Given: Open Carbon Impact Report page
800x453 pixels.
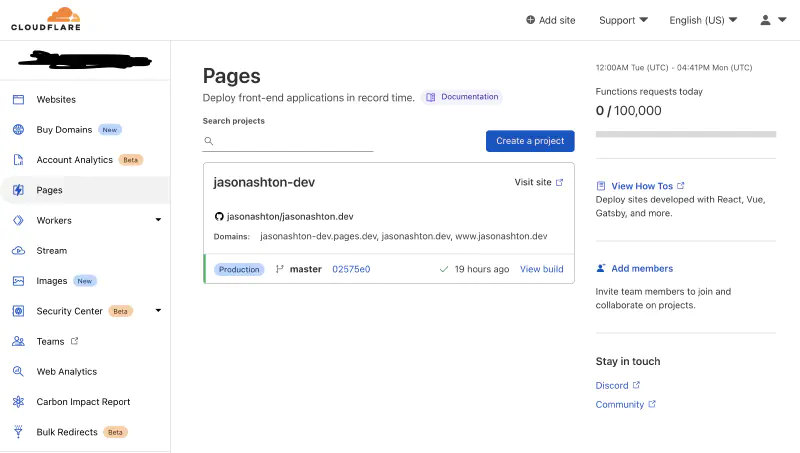Looking at the screenshot, I should [x=85, y=401].
